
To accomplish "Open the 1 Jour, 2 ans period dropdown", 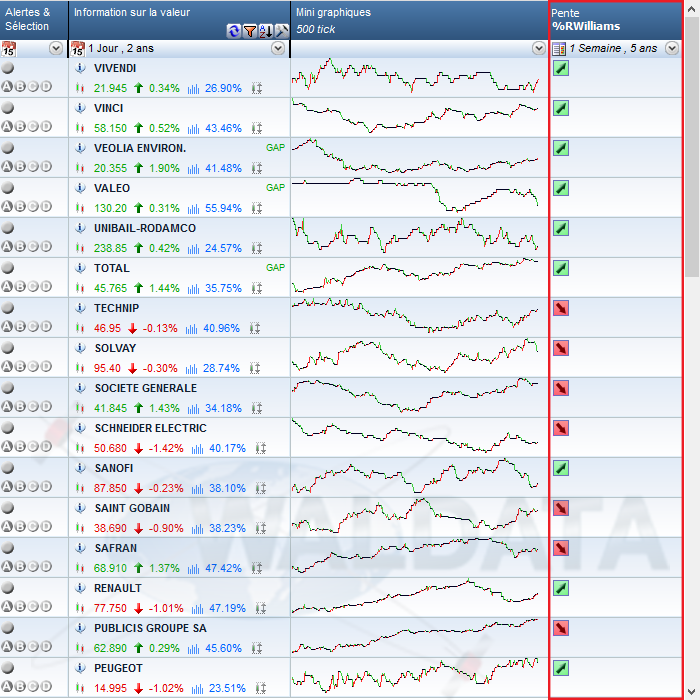I will coord(278,48).
